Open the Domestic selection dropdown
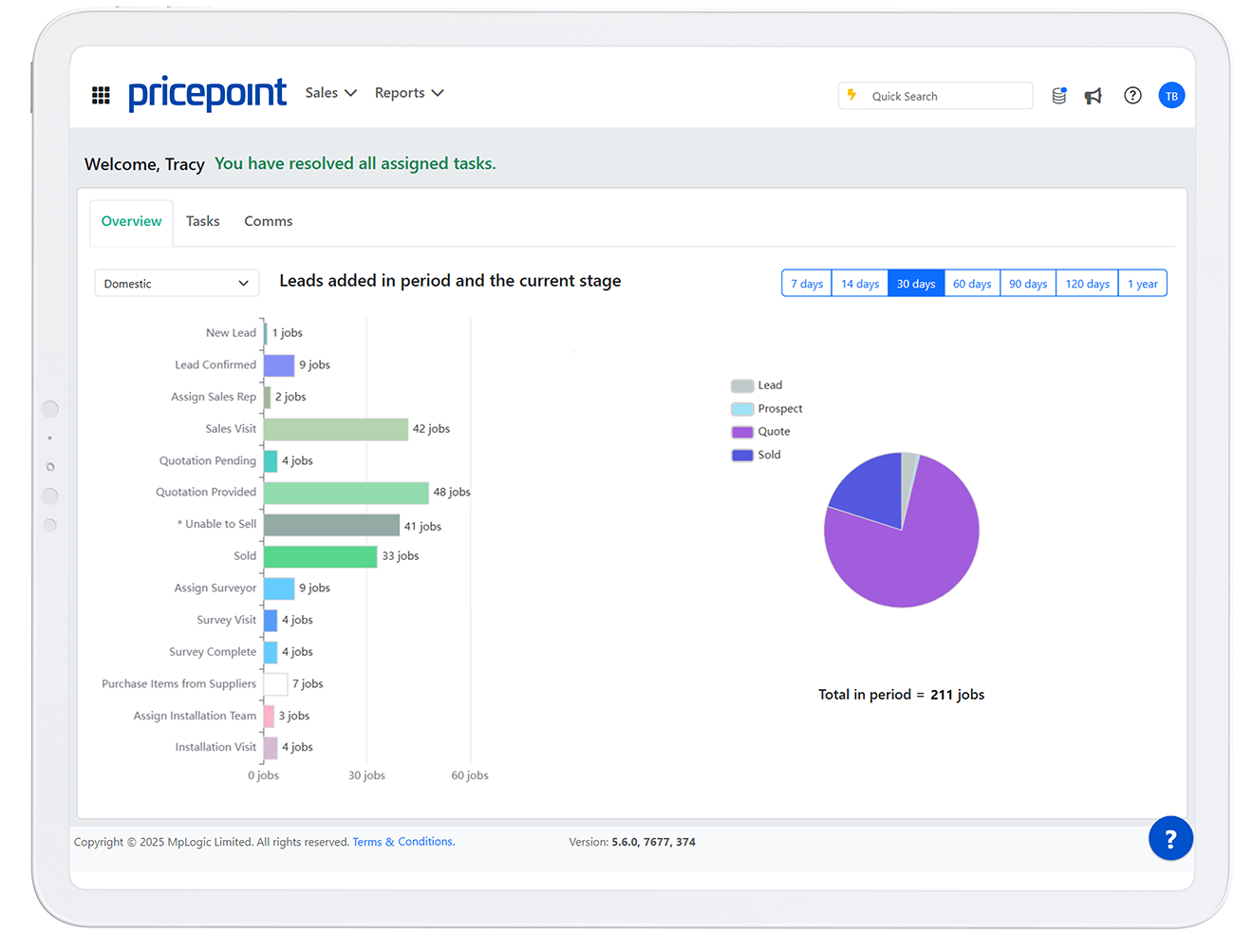 (177, 284)
